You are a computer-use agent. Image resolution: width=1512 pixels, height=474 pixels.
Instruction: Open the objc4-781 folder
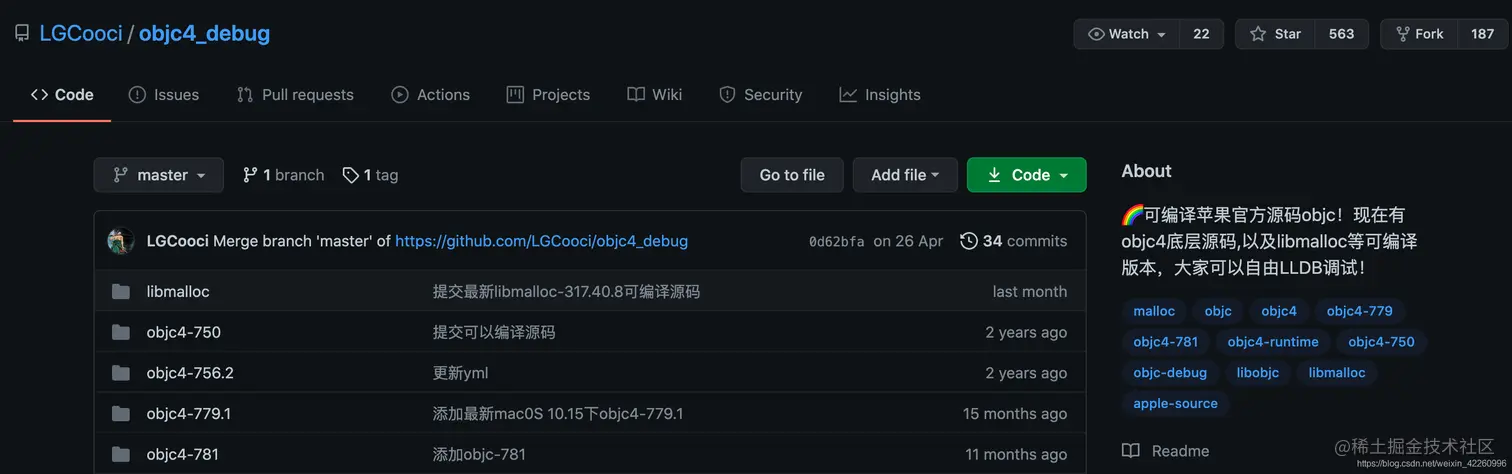(x=182, y=454)
